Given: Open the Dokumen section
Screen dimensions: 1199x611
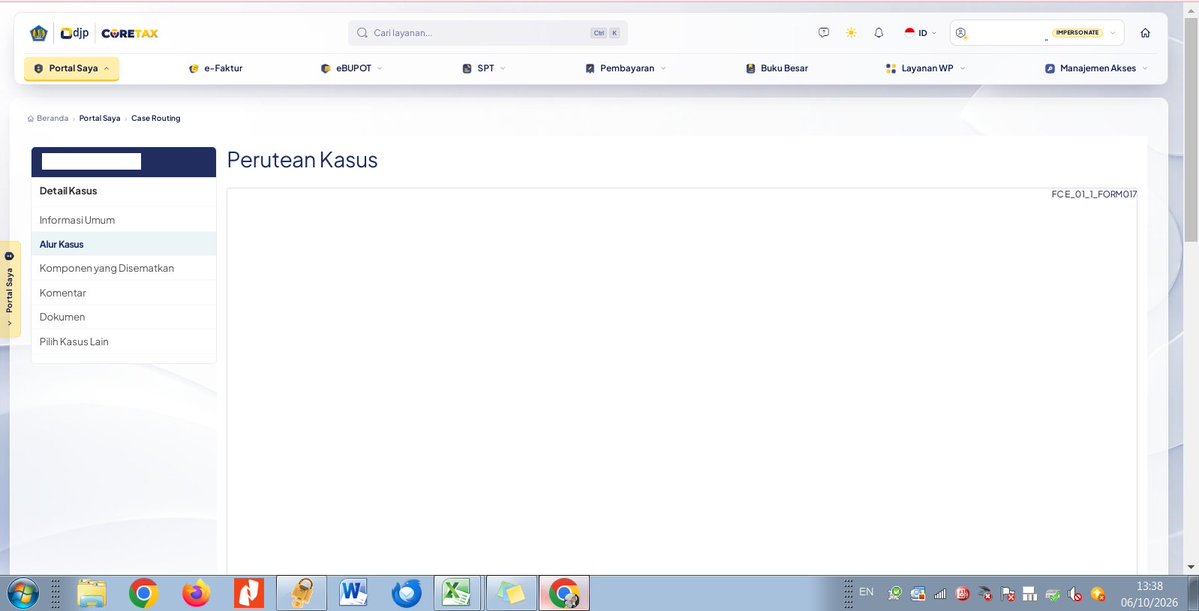Looking at the screenshot, I should coord(124,317).
